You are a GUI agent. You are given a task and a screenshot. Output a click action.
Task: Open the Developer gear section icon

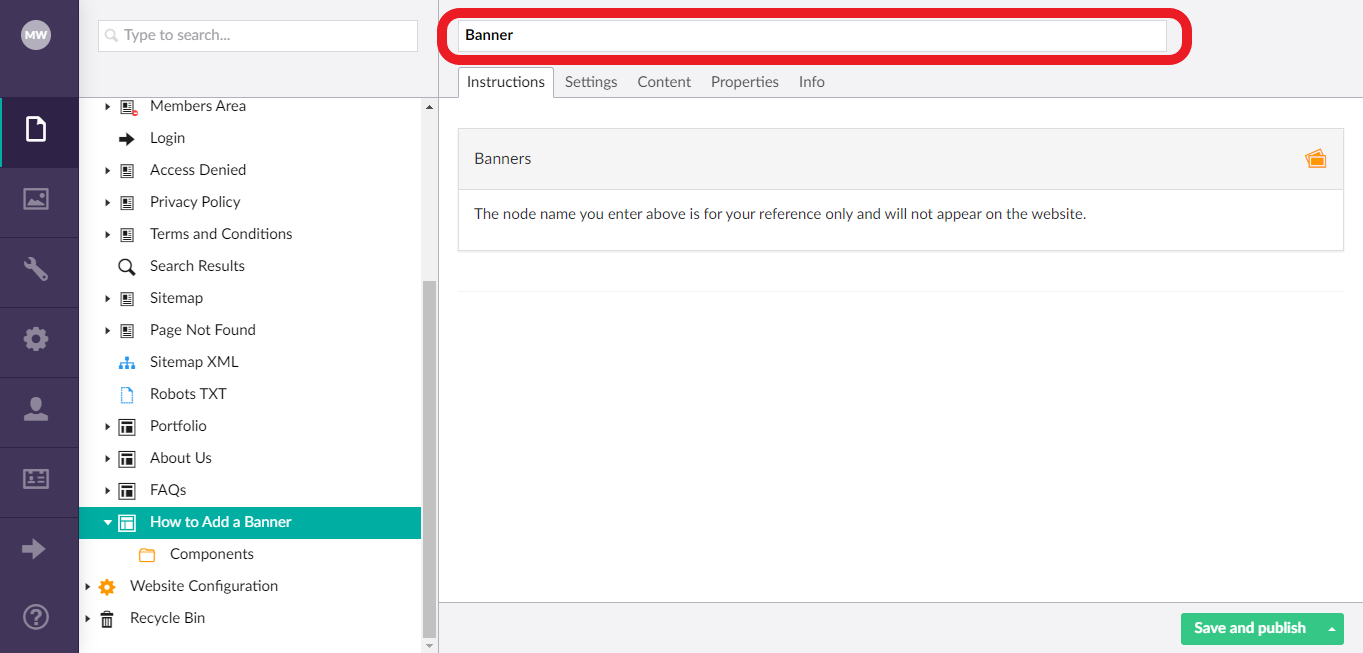click(36, 339)
